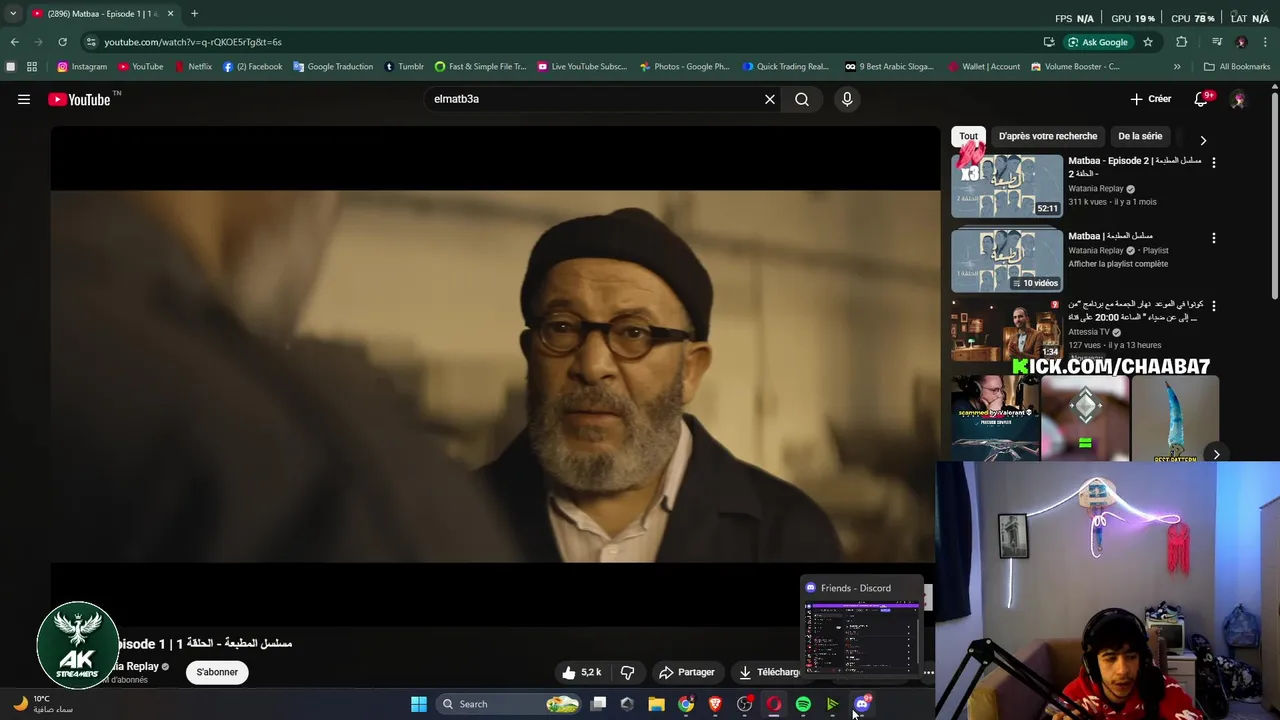Open File Explorer from the taskbar

click(x=656, y=704)
